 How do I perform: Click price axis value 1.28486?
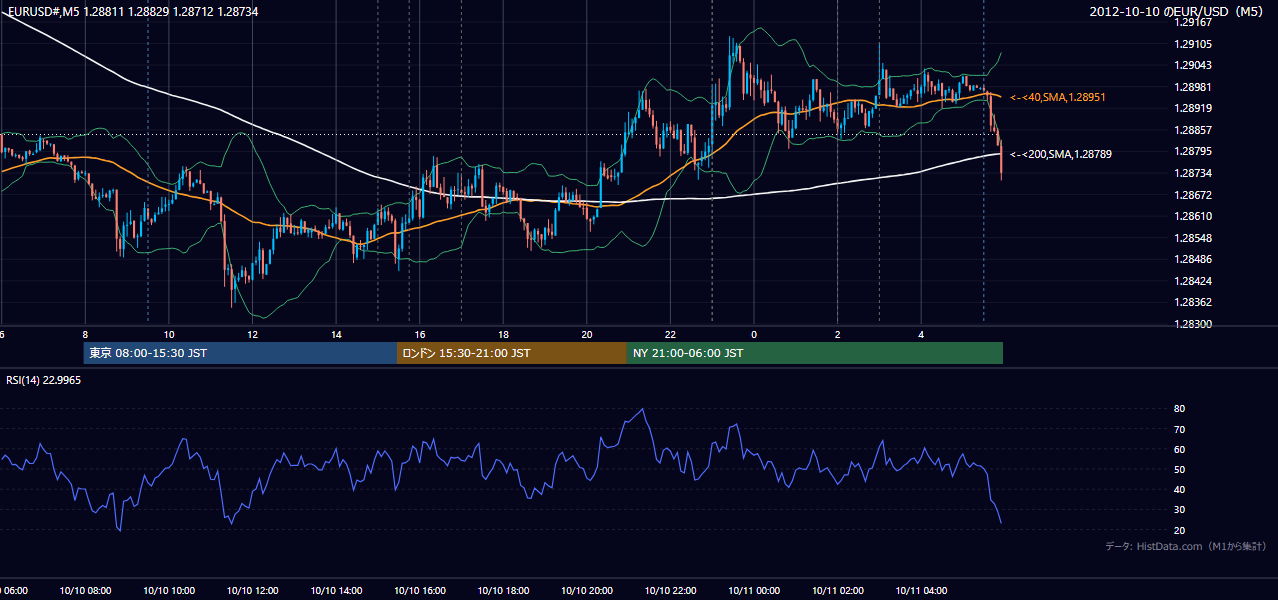coord(1194,259)
